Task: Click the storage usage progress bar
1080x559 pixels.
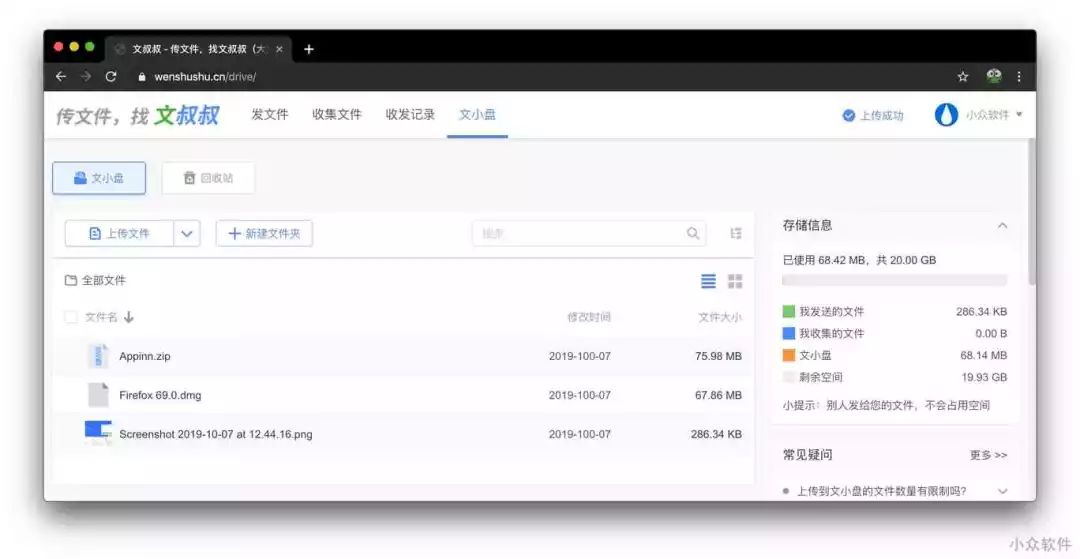Action: [894, 281]
